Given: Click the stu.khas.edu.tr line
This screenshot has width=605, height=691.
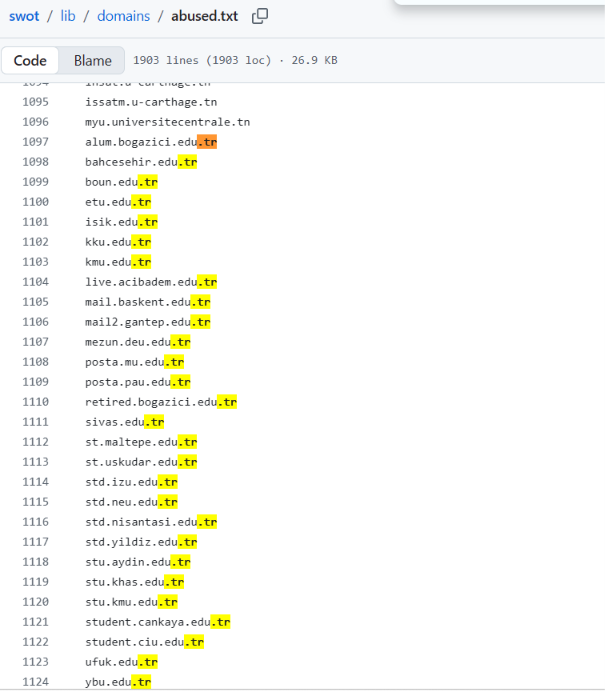Looking at the screenshot, I should tap(134, 582).
